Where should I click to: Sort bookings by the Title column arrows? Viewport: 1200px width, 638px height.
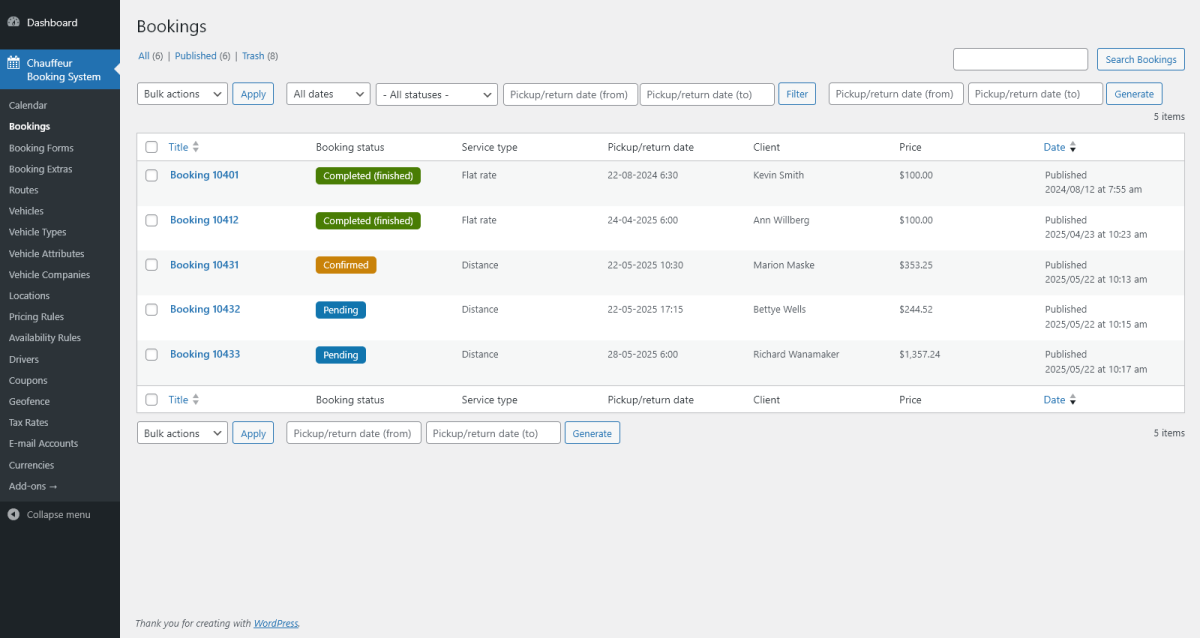pos(197,147)
